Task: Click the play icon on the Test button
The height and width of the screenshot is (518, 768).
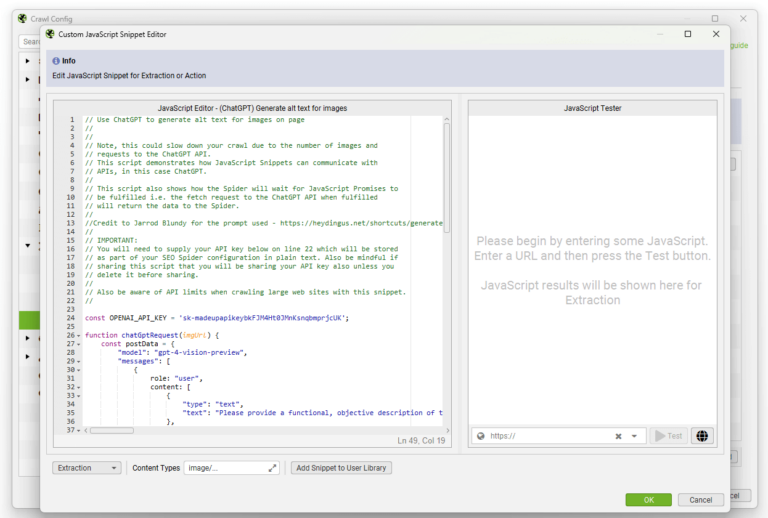Action: coord(660,436)
